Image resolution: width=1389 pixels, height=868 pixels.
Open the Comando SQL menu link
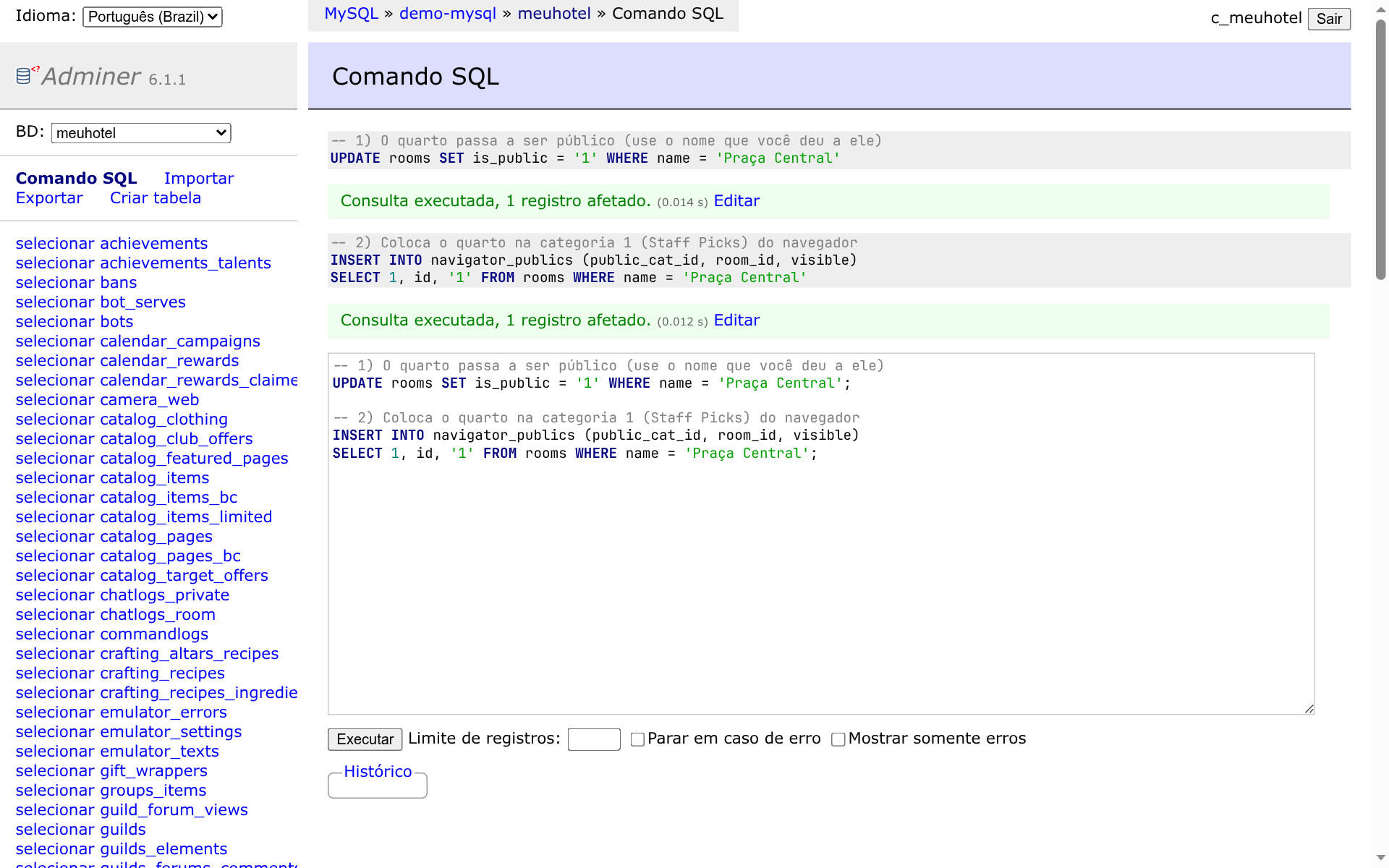point(77,178)
